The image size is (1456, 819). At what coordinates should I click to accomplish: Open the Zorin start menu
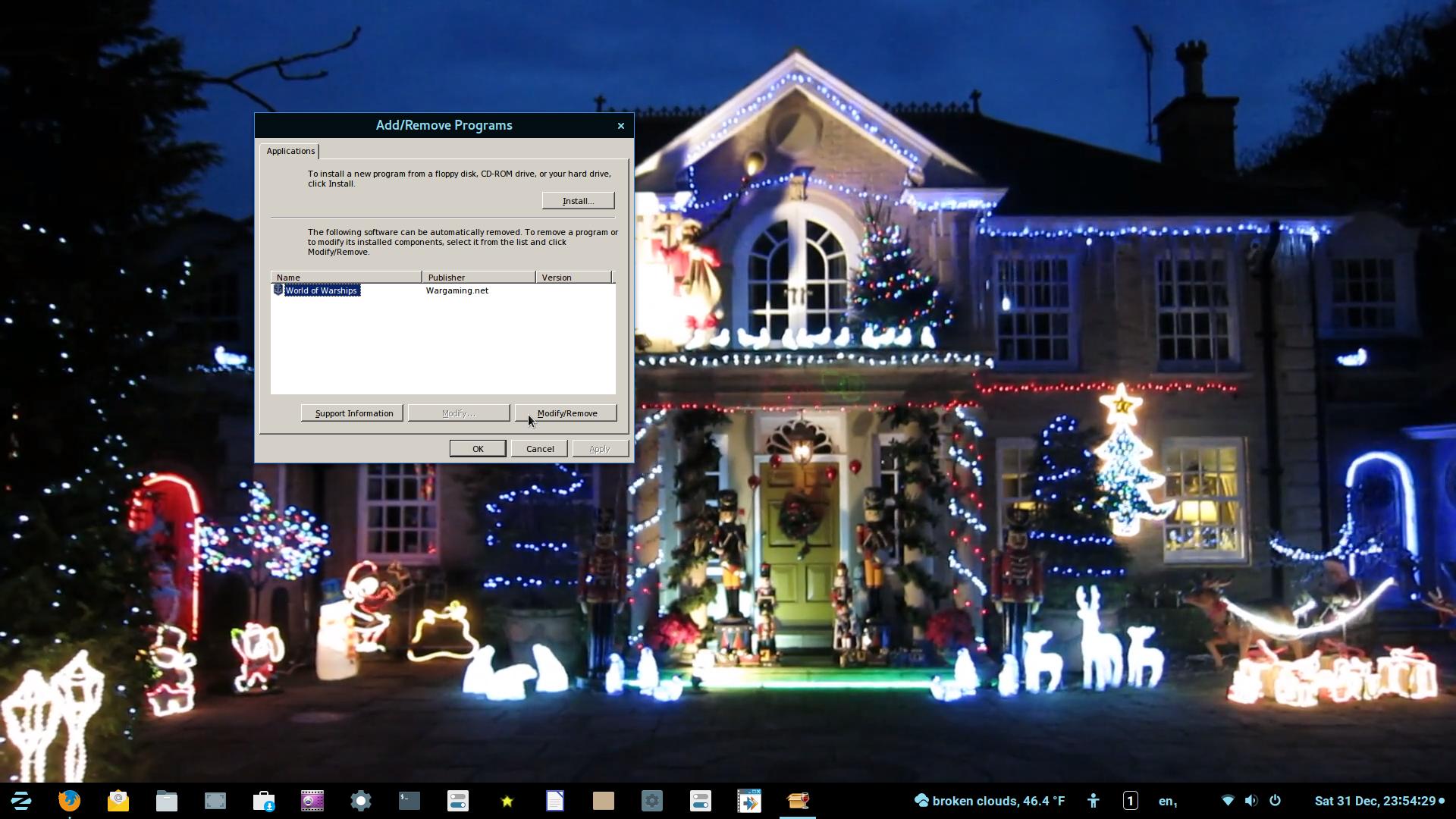pyautogui.click(x=21, y=801)
